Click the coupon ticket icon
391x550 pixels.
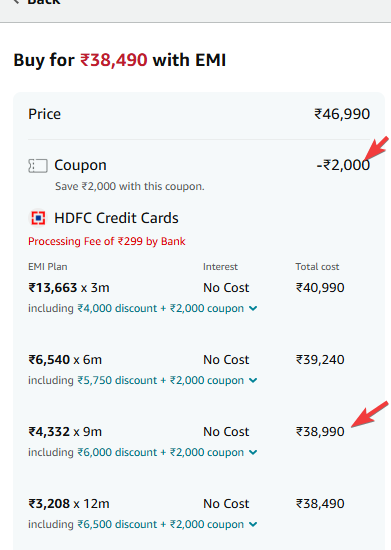(38, 166)
